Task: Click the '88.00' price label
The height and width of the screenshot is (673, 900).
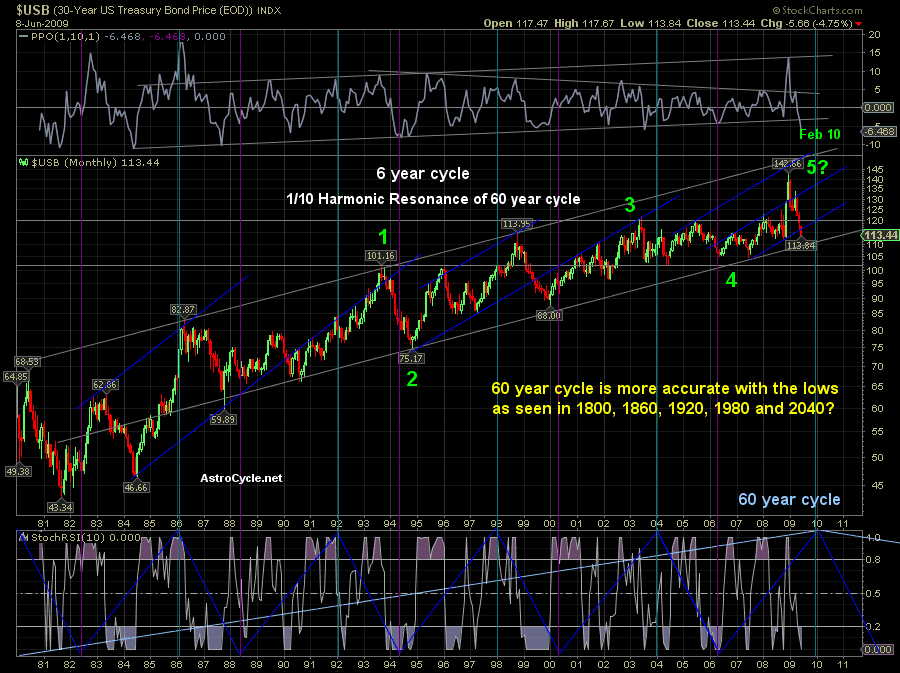Action: (549, 316)
